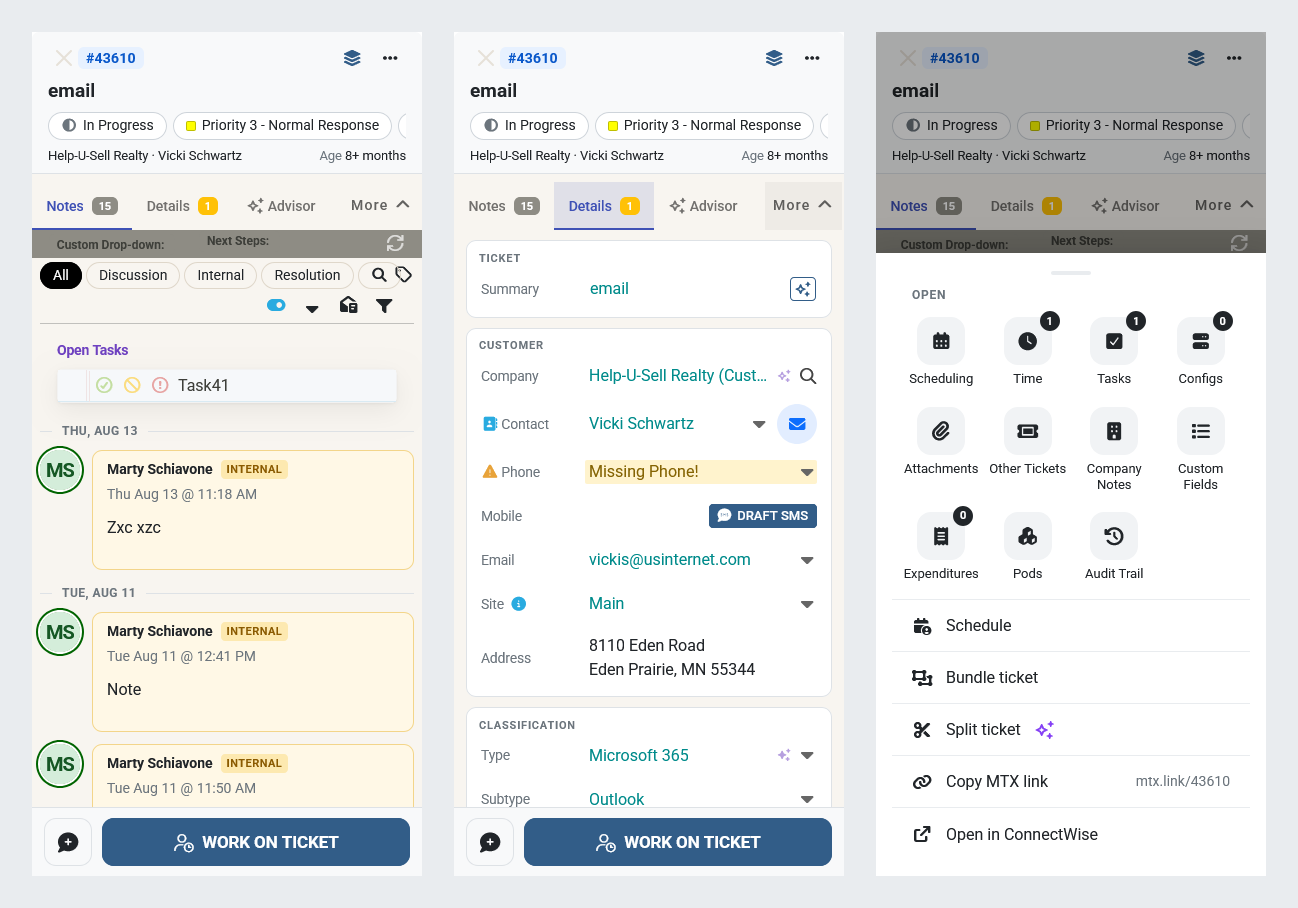Open the Time entries icon
Screen dimensions: 1298x908
point(1028,341)
